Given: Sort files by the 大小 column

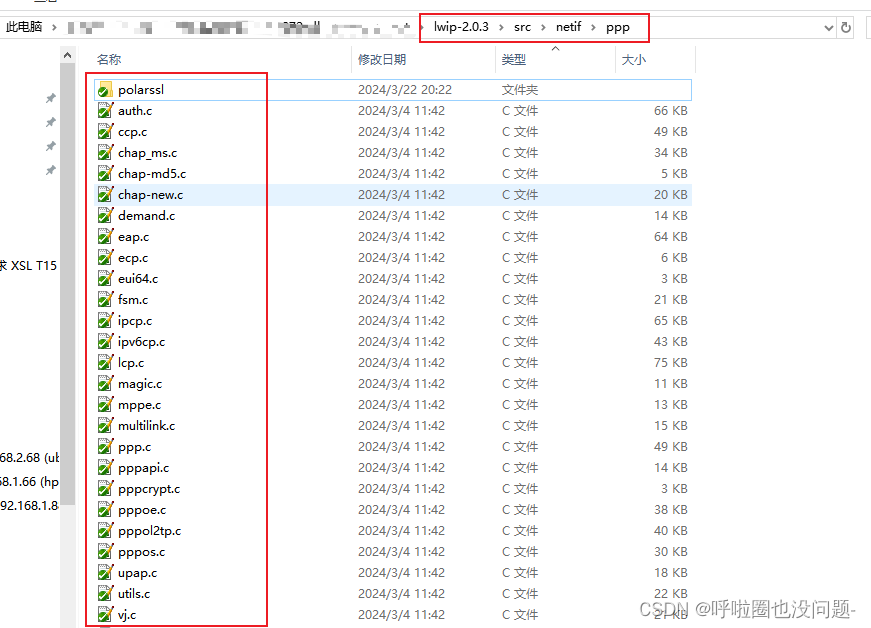Looking at the screenshot, I should pos(634,59).
